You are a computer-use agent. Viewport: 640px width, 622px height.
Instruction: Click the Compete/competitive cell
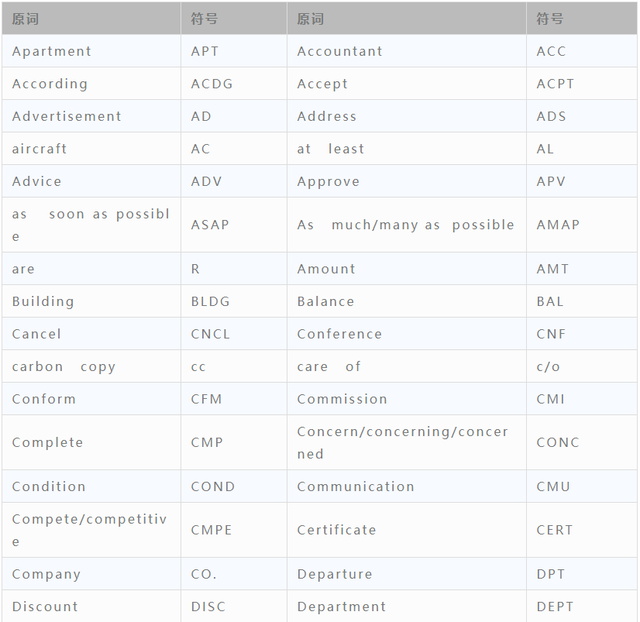[x=89, y=530]
